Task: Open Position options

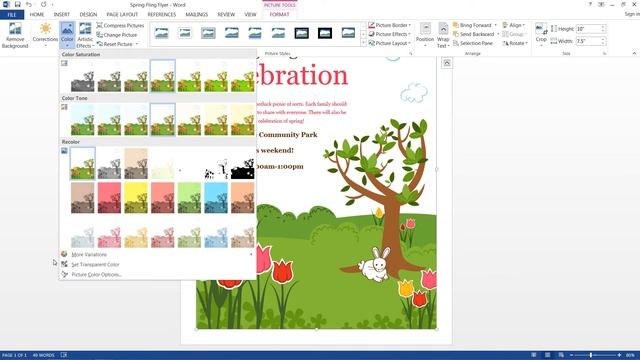Action: click(425, 35)
